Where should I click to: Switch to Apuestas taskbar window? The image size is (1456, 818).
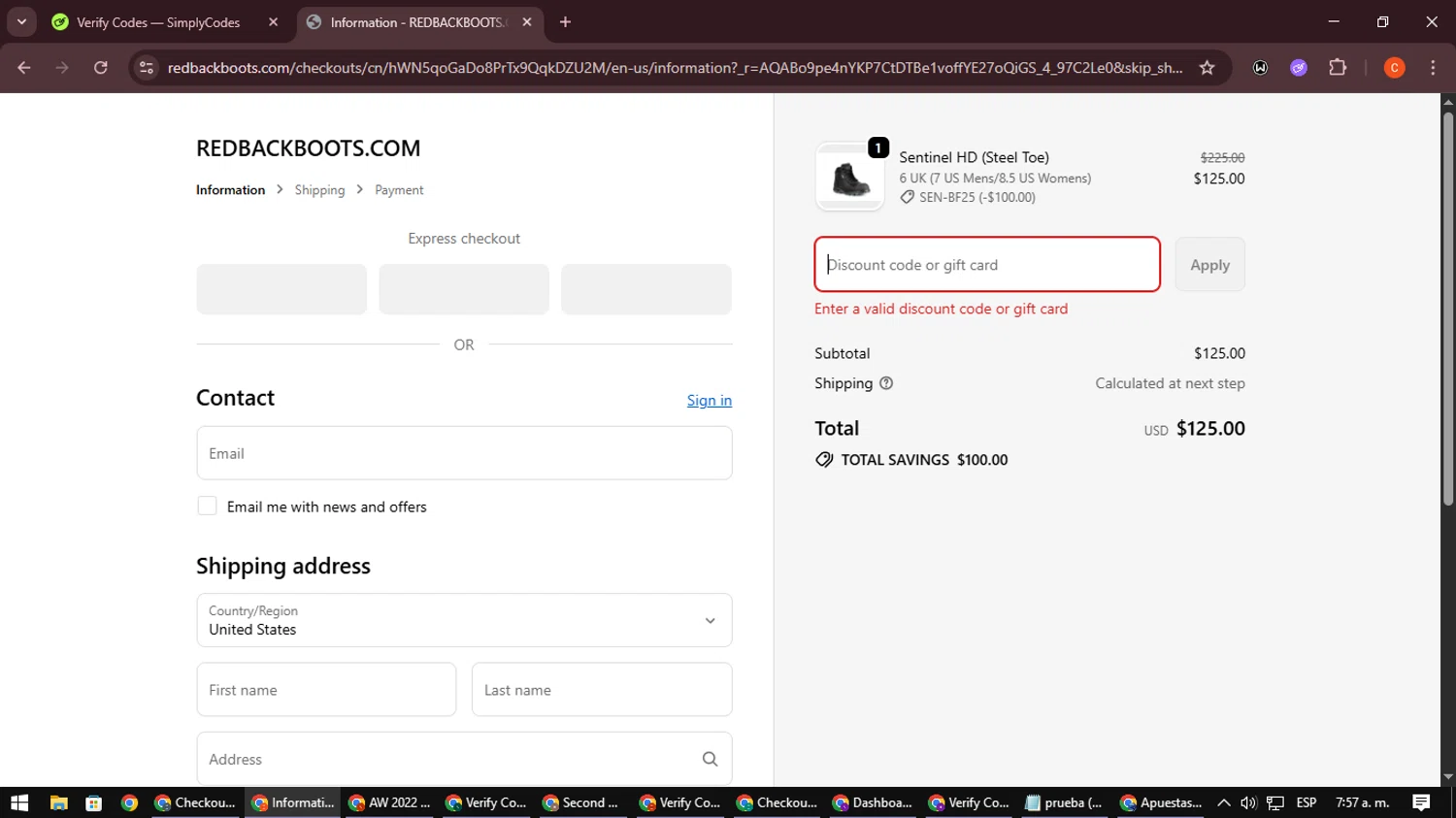[x=1161, y=802]
